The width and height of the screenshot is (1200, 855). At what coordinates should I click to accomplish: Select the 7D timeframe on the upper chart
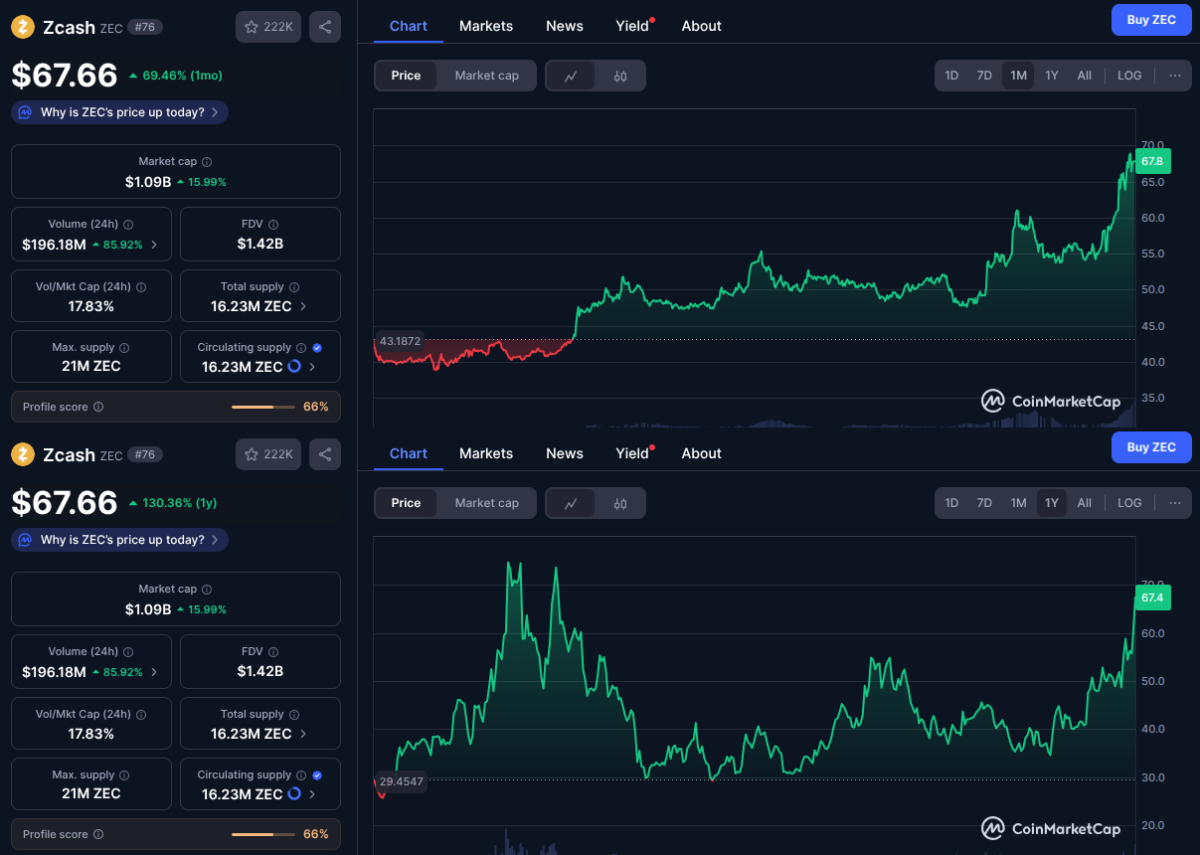tap(984, 75)
